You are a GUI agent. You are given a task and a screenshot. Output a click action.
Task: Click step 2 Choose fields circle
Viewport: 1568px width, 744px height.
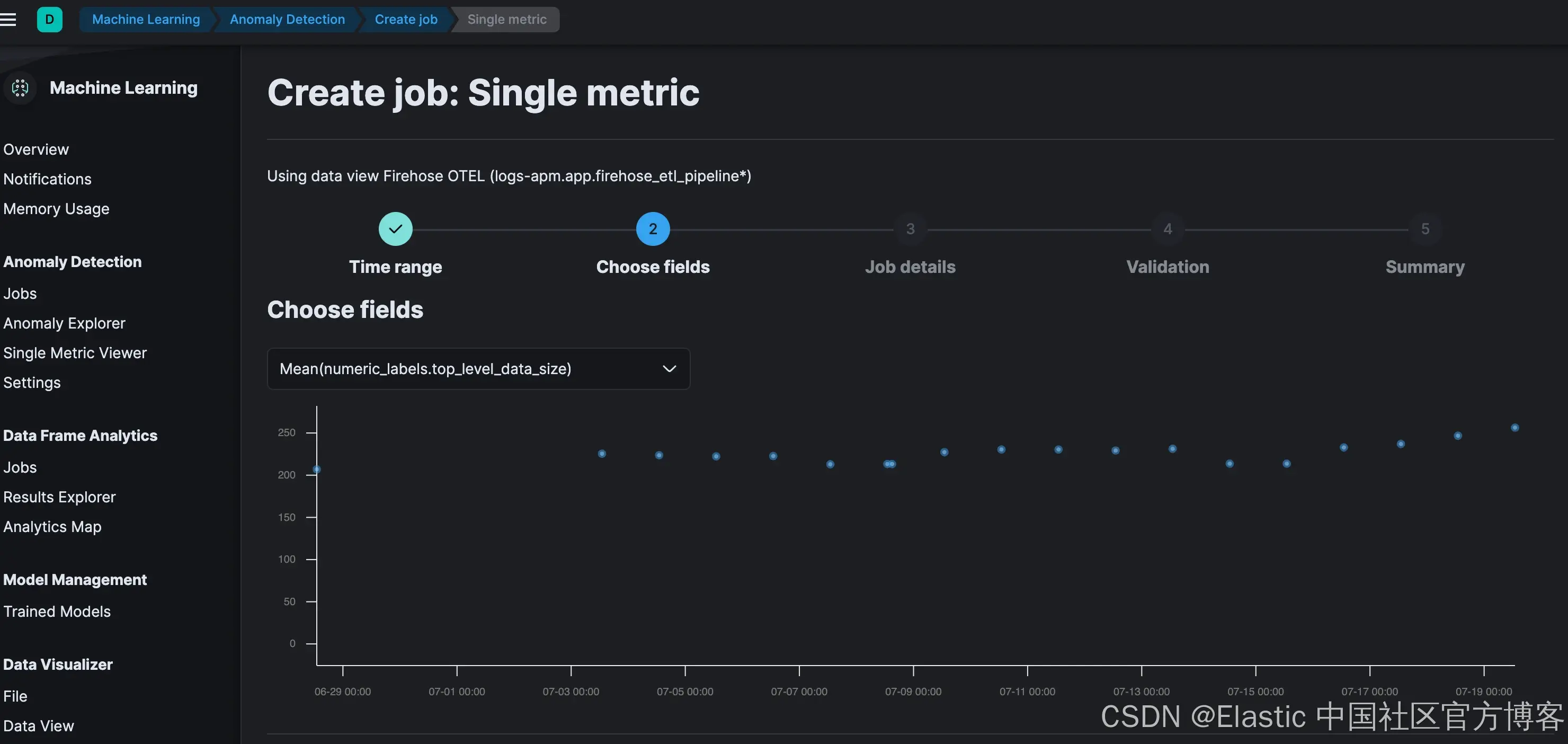point(653,229)
